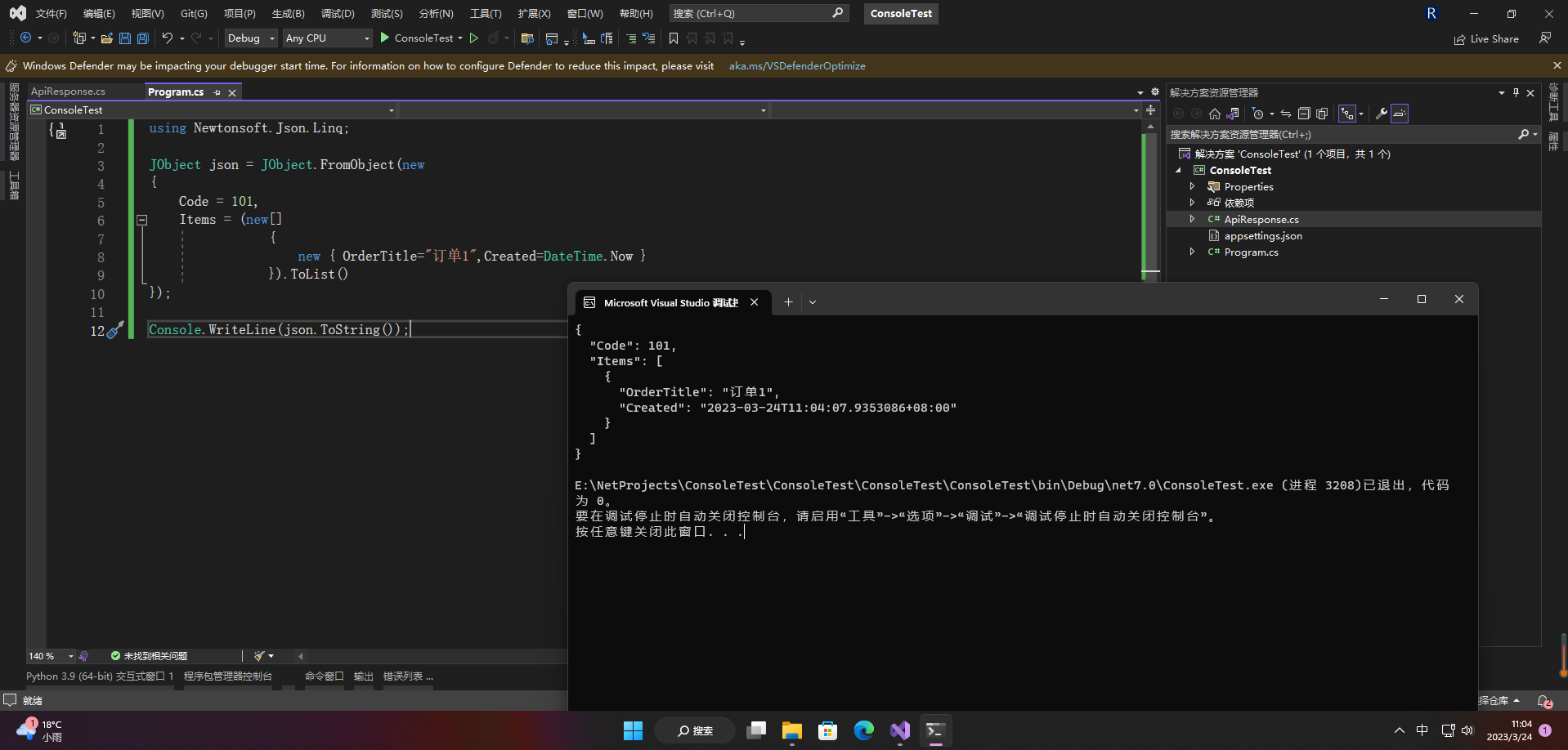Screen dimensions: 1568x750
Task: Collapse all items in Solution Explorer
Action: pyautogui.click(x=1304, y=114)
